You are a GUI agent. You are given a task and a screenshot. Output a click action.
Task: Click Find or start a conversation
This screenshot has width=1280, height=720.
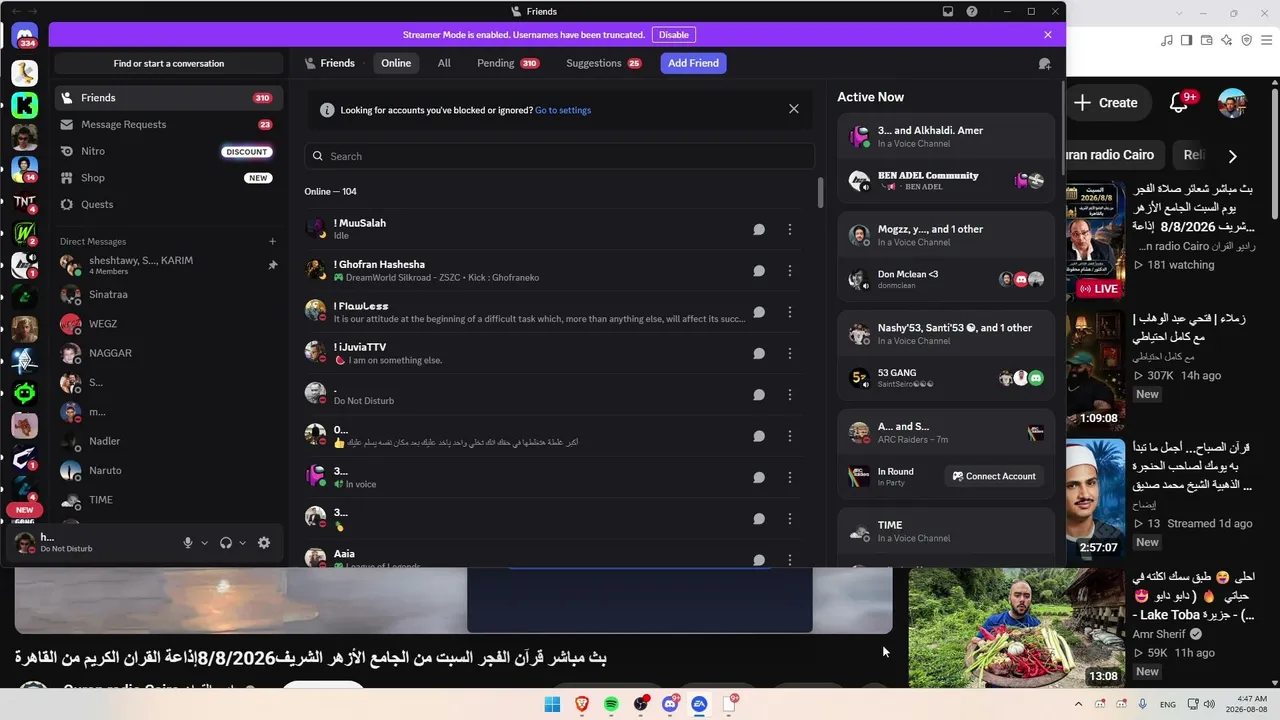click(169, 63)
